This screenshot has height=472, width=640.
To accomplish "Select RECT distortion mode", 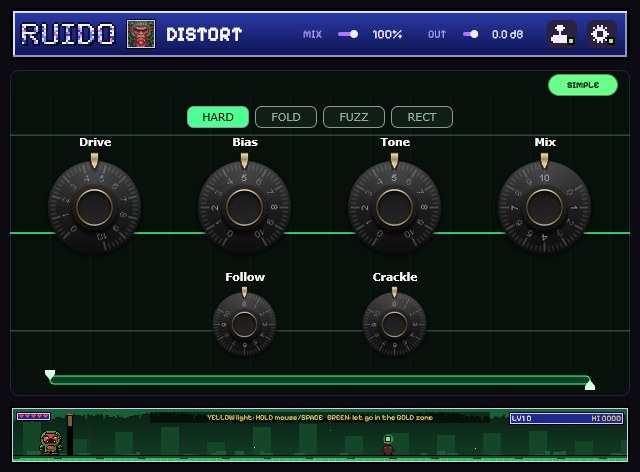I will [x=422, y=117].
